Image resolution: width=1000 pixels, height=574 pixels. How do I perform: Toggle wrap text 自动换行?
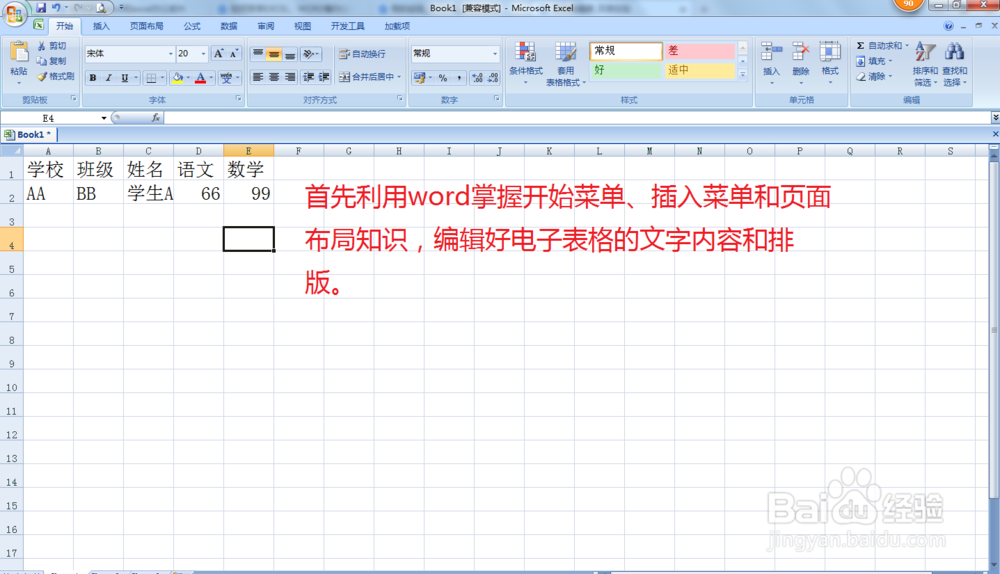[x=362, y=54]
